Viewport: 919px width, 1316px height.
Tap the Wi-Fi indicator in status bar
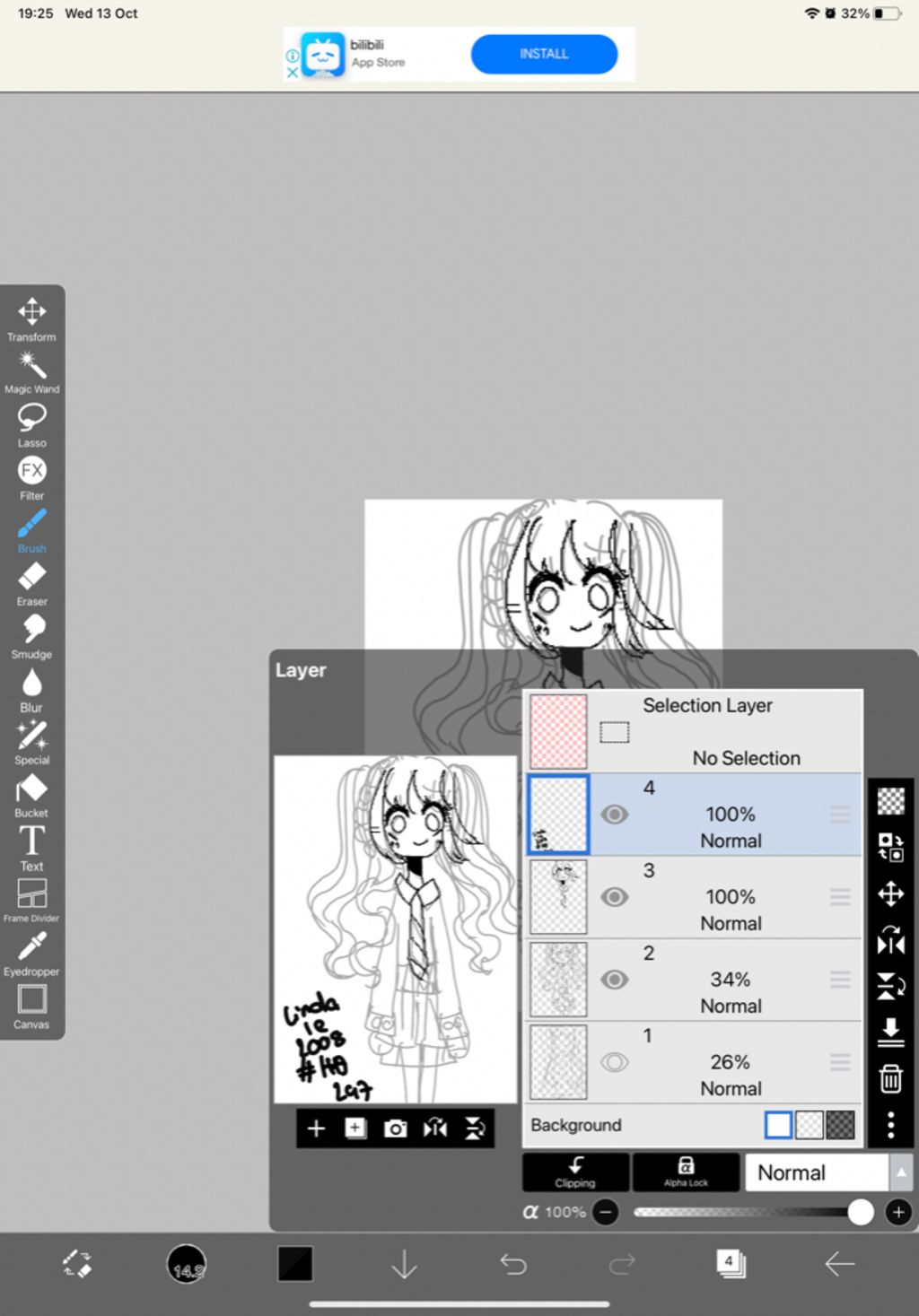click(x=812, y=13)
